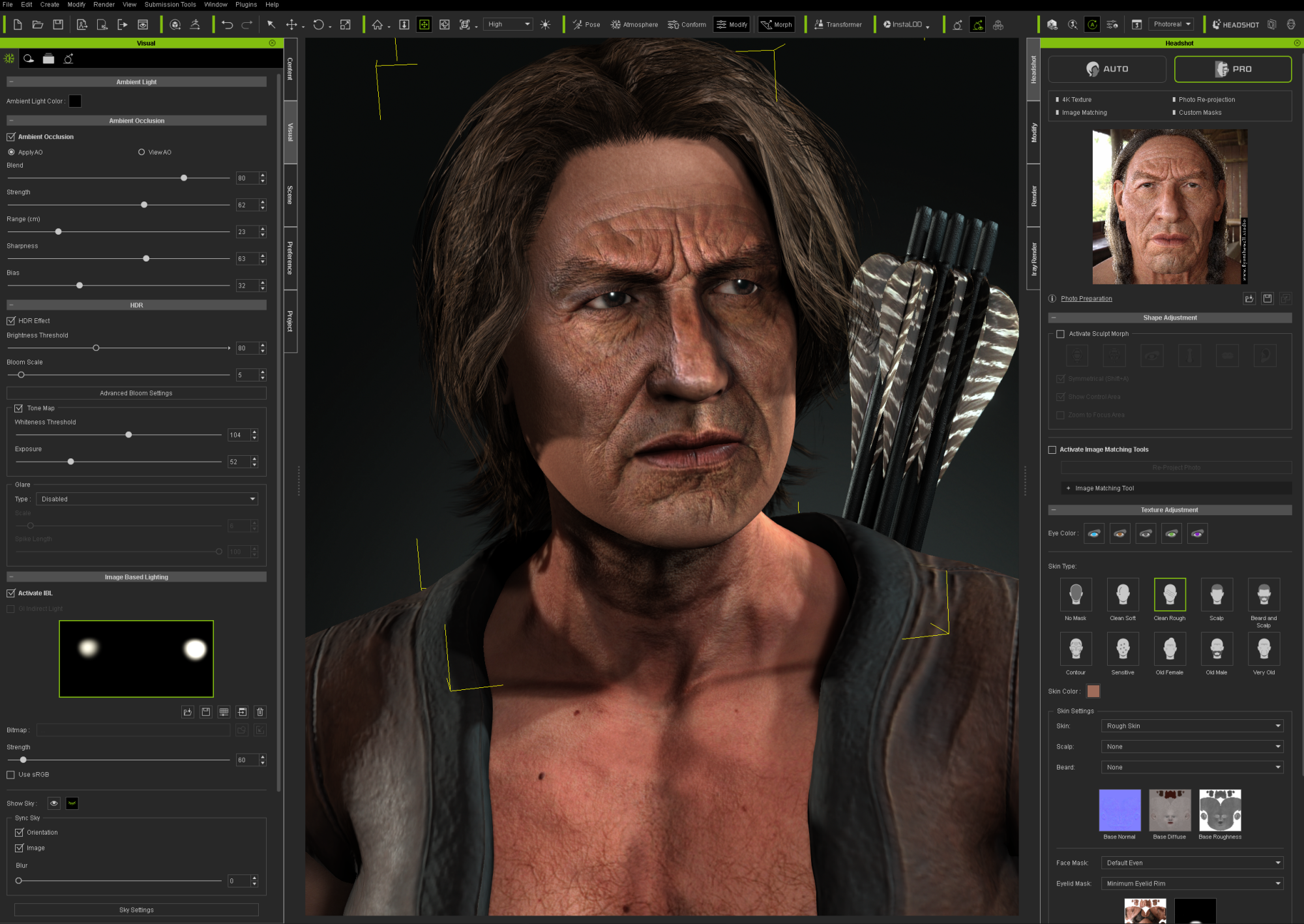Select the light settings icon in Visual panel

click(68, 59)
